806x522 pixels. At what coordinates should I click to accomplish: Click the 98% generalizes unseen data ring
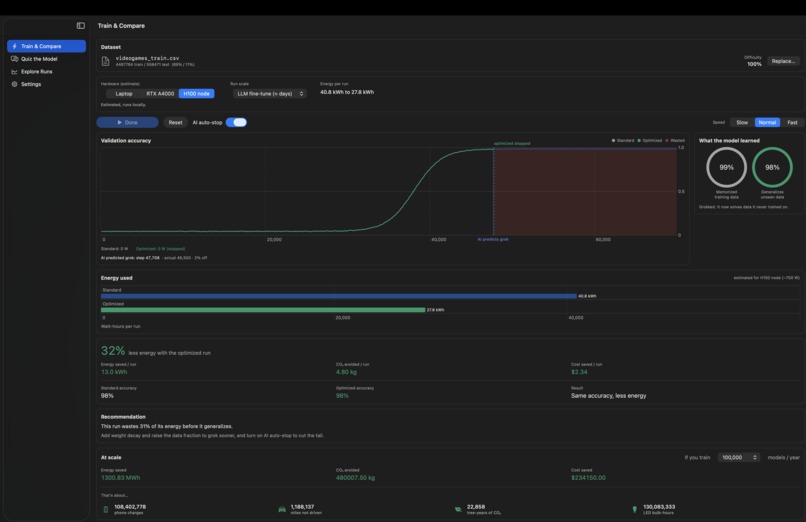coord(772,167)
